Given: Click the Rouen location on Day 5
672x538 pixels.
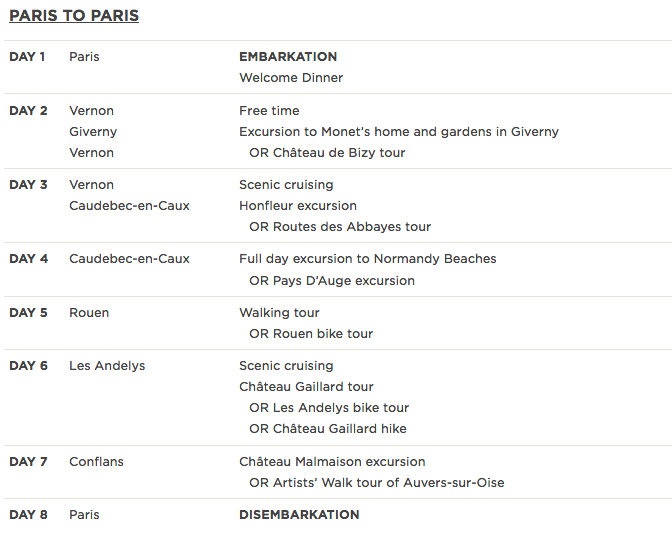Looking at the screenshot, I should [x=89, y=313].
